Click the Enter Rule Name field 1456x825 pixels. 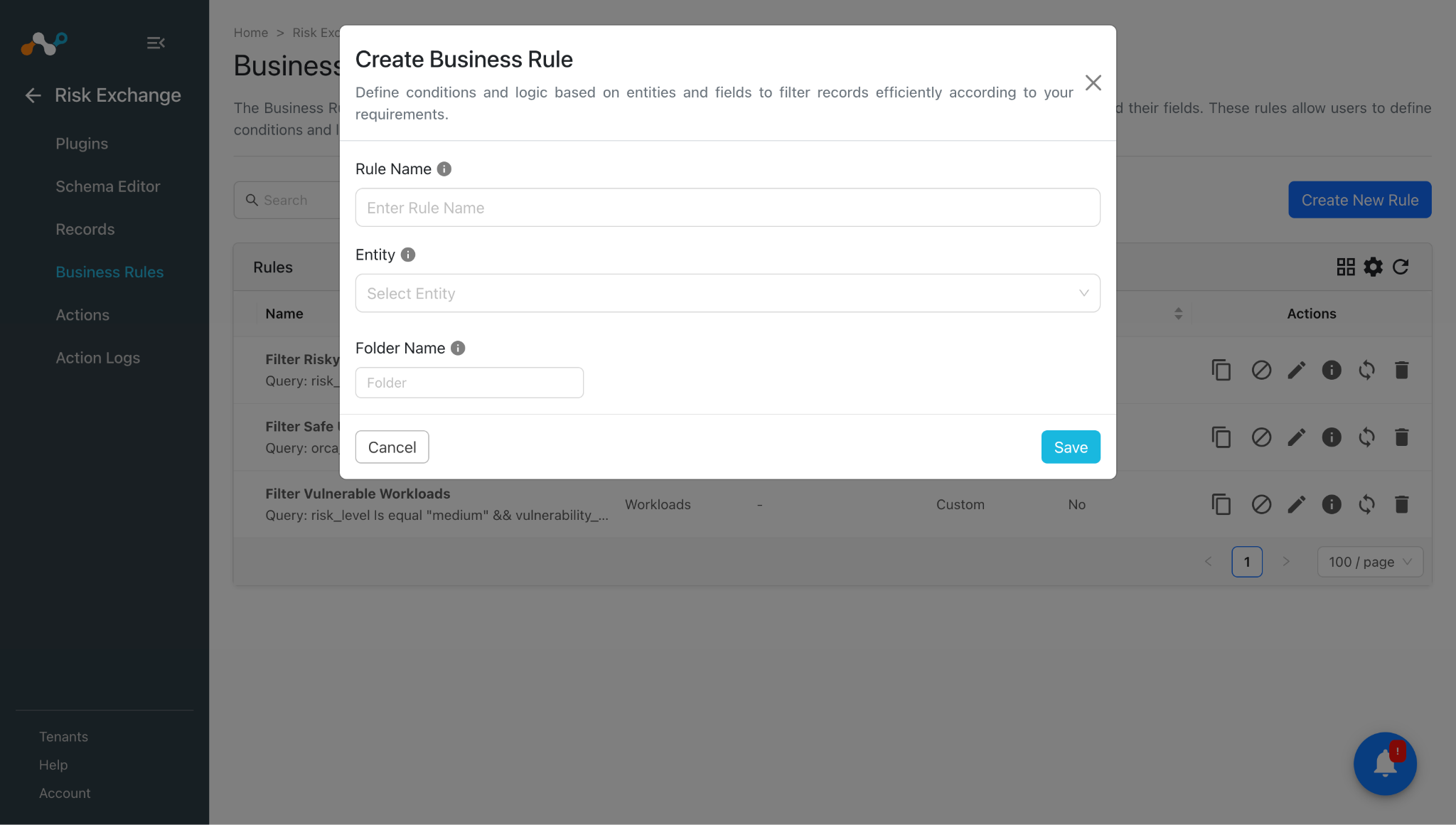pyautogui.click(x=727, y=208)
